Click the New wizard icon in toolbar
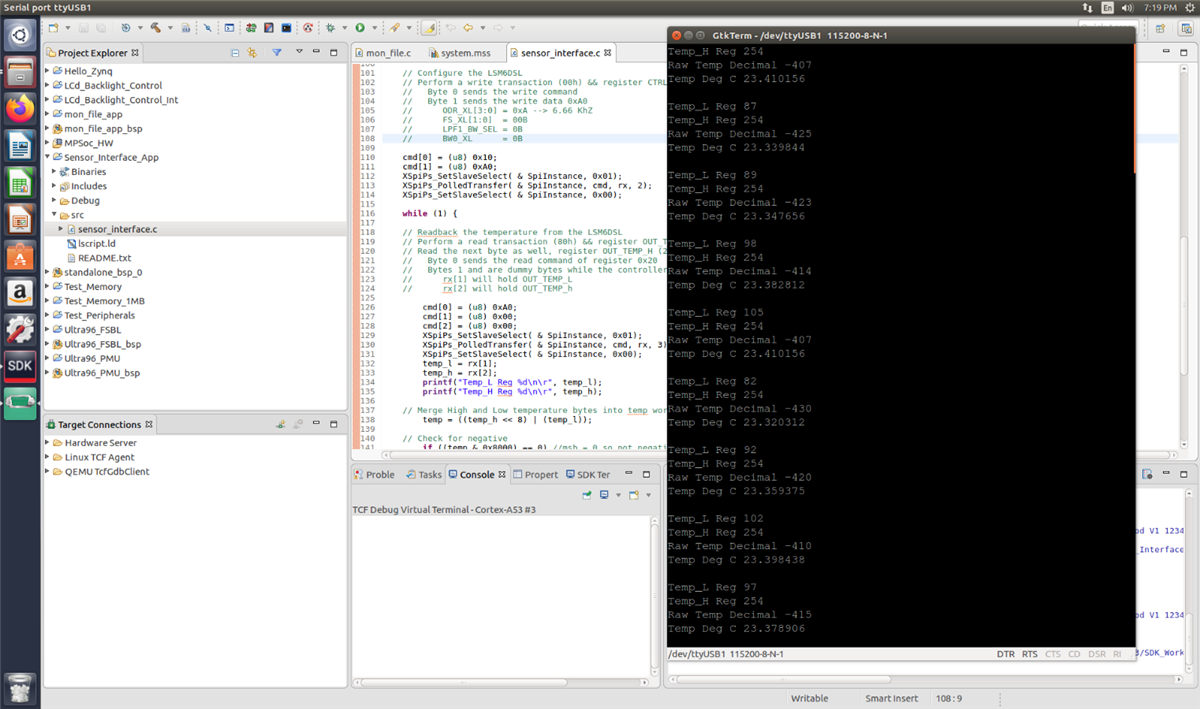The height and width of the screenshot is (709, 1200). coord(54,28)
